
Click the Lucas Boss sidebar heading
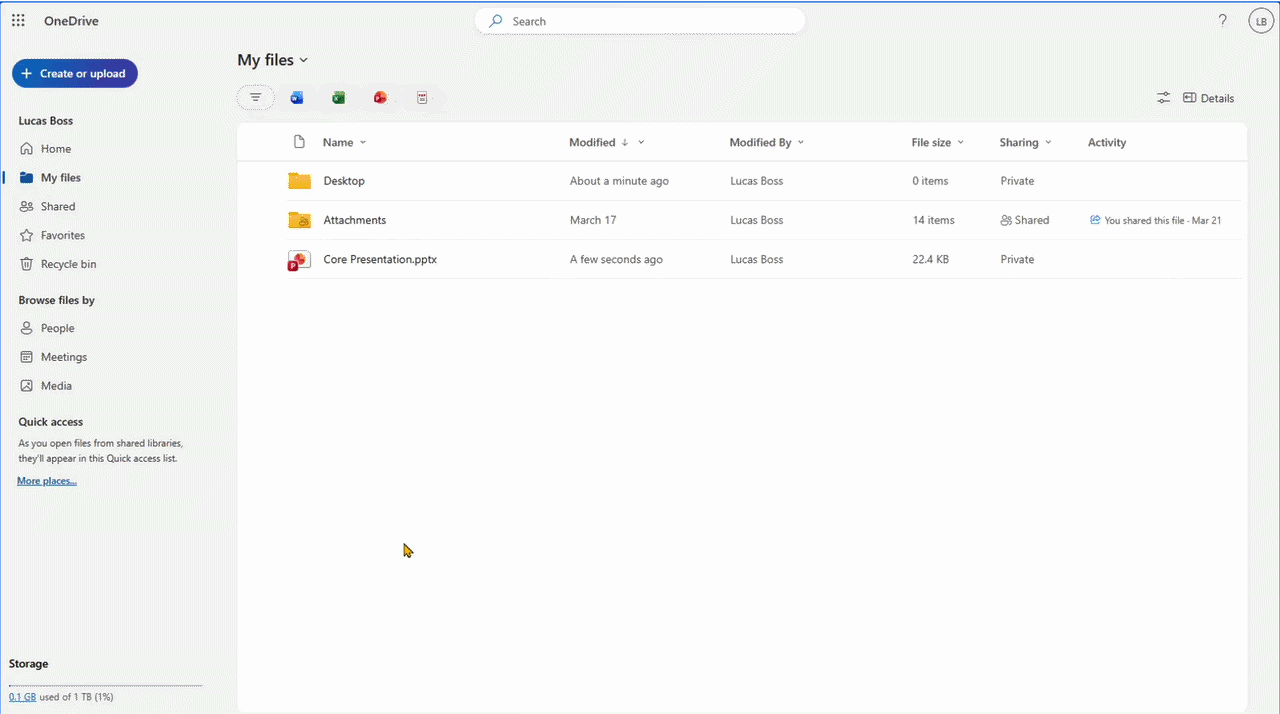click(45, 121)
